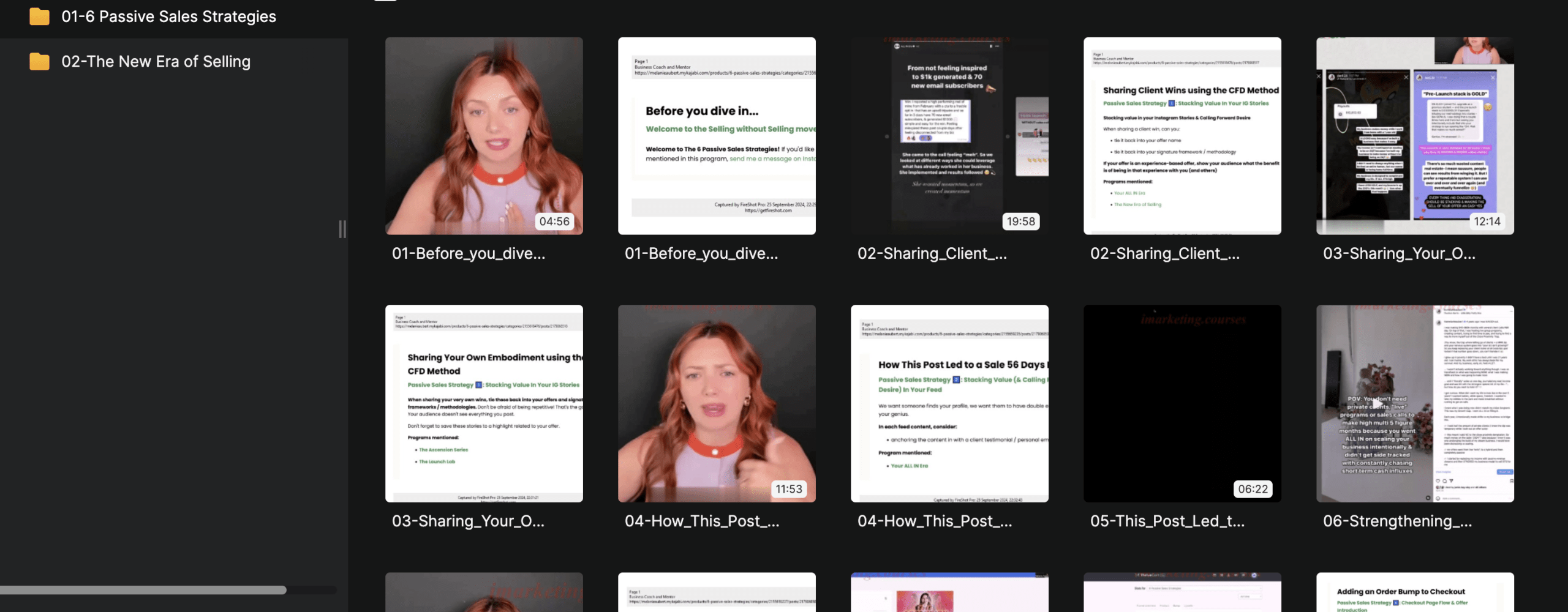
Task: Play the 19:58 Sharing Client video thumbnail
Action: 949,135
